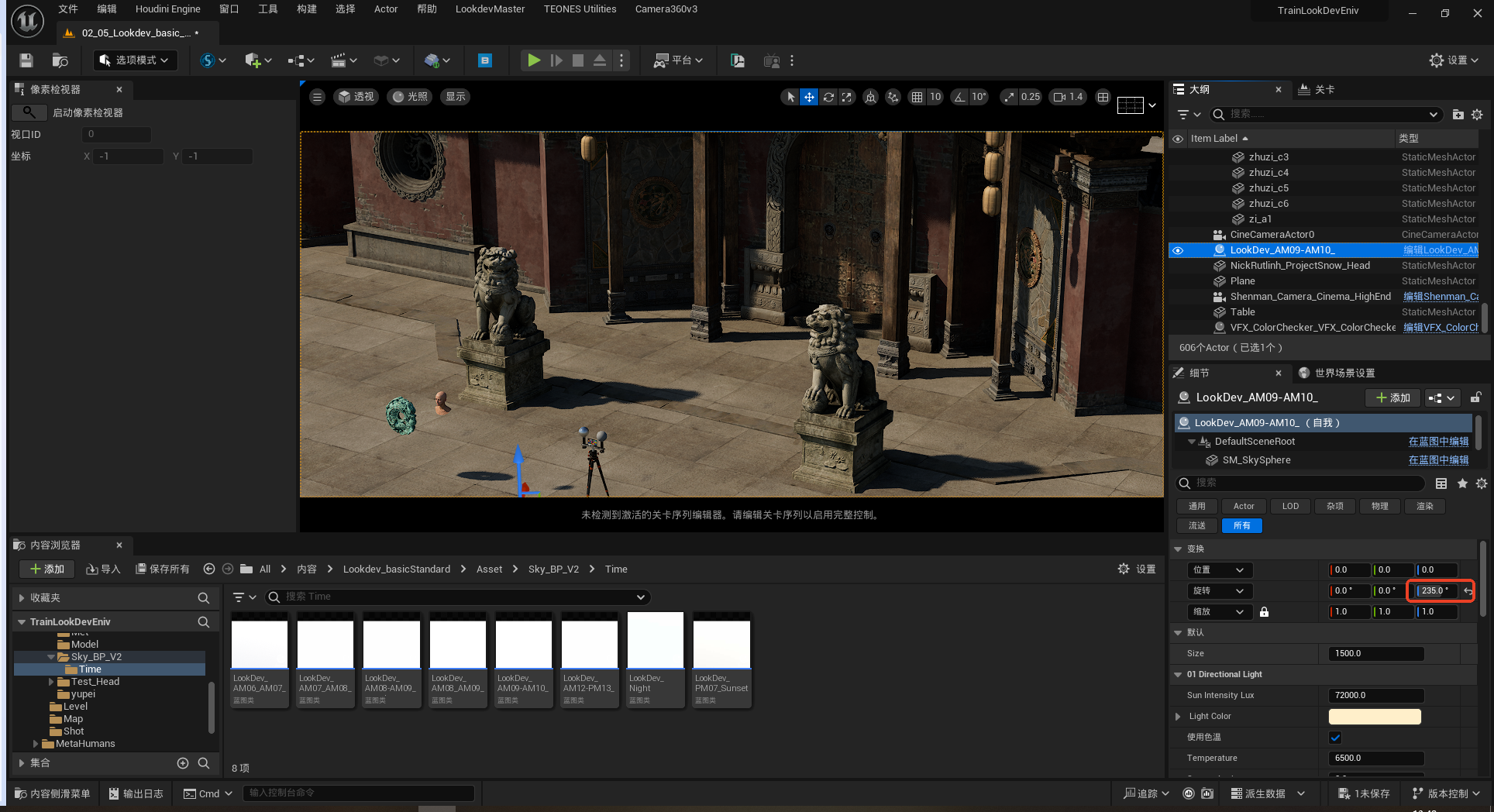Expand the Light Color property
The width and height of the screenshot is (1494, 812).
(1179, 717)
